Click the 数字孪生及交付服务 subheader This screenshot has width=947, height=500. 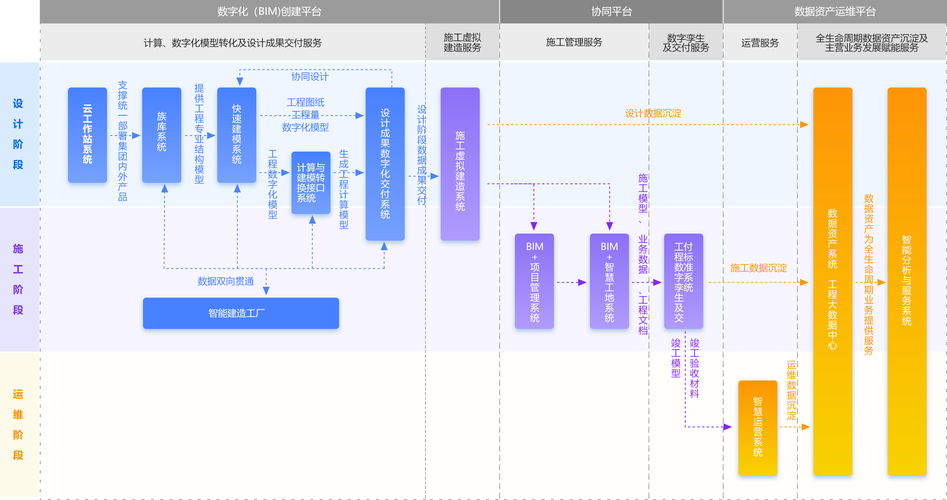[685, 43]
